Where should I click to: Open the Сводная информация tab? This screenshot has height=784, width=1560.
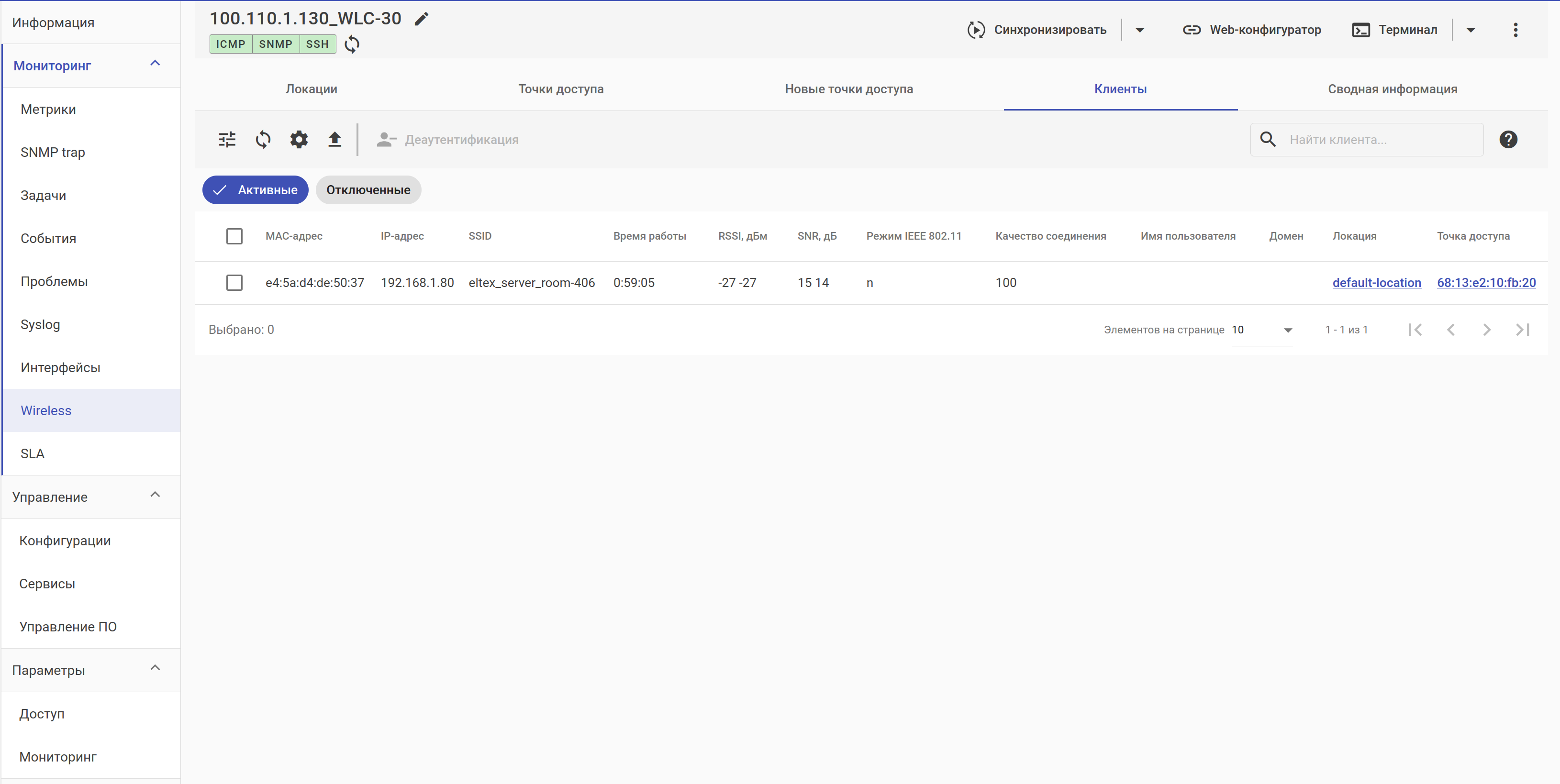(1392, 89)
